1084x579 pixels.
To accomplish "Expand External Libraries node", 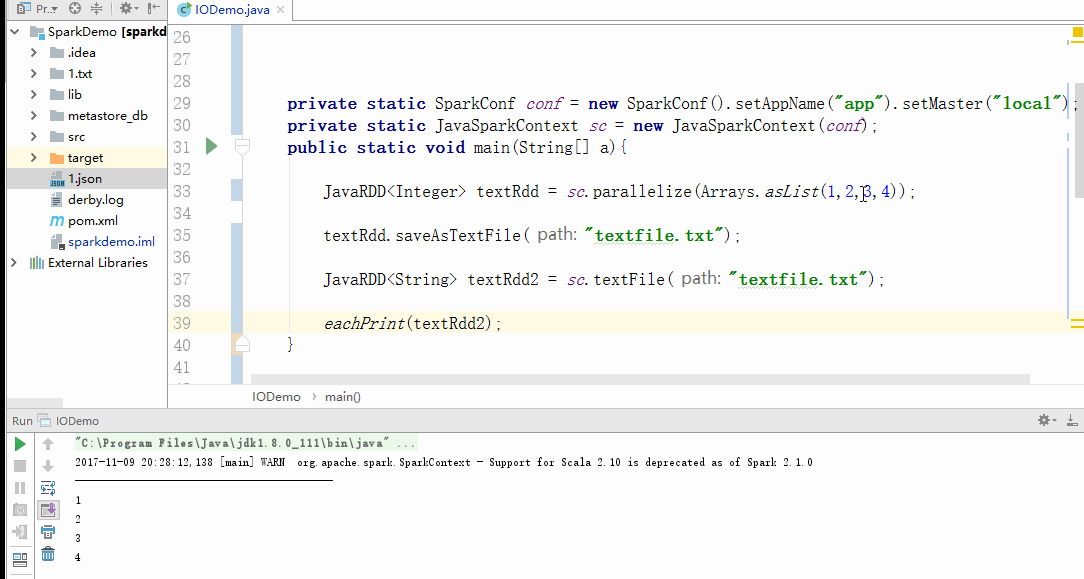I will pos(14,263).
